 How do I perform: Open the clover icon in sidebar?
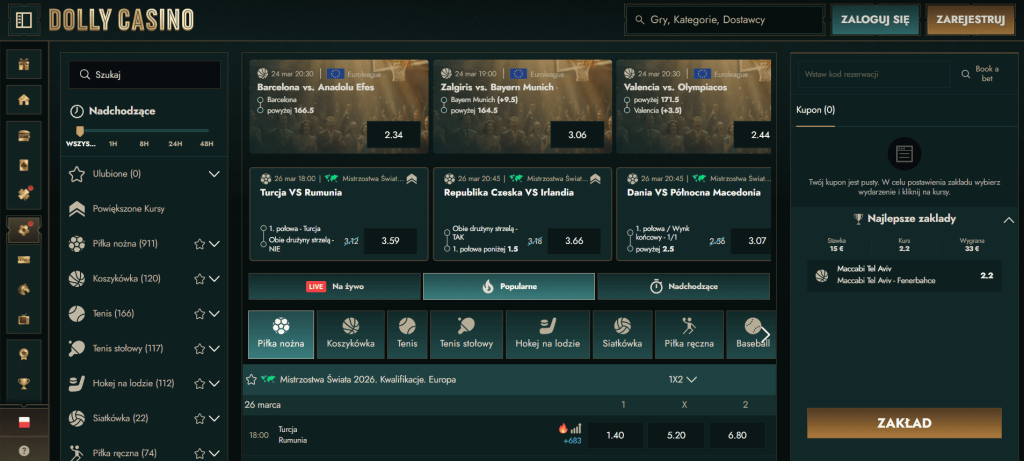click(24, 195)
